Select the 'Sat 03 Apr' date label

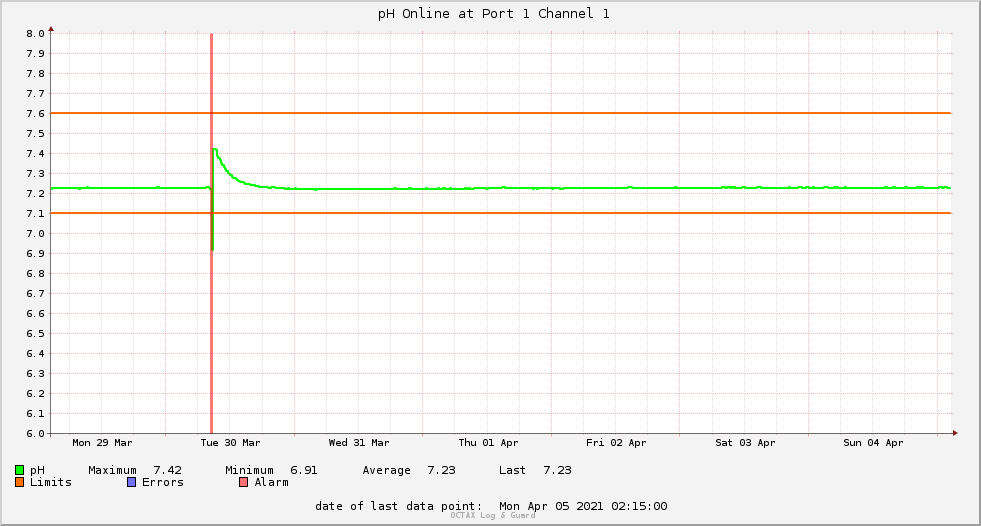[x=745, y=443]
